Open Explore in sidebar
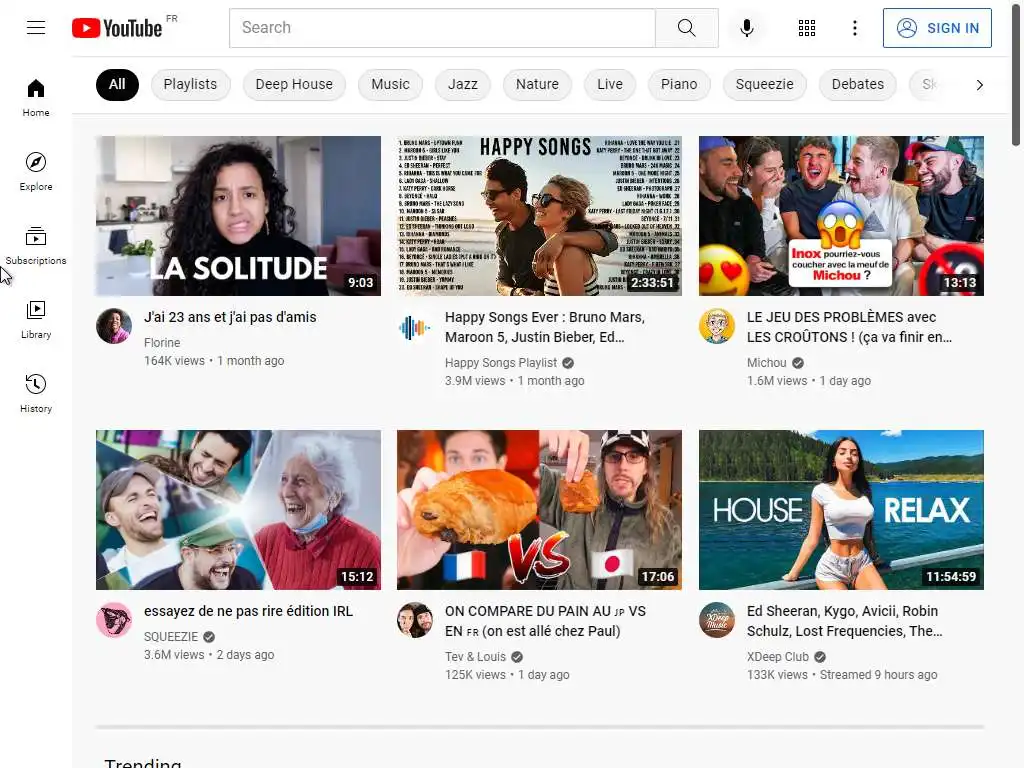This screenshot has width=1024, height=768. (x=36, y=172)
